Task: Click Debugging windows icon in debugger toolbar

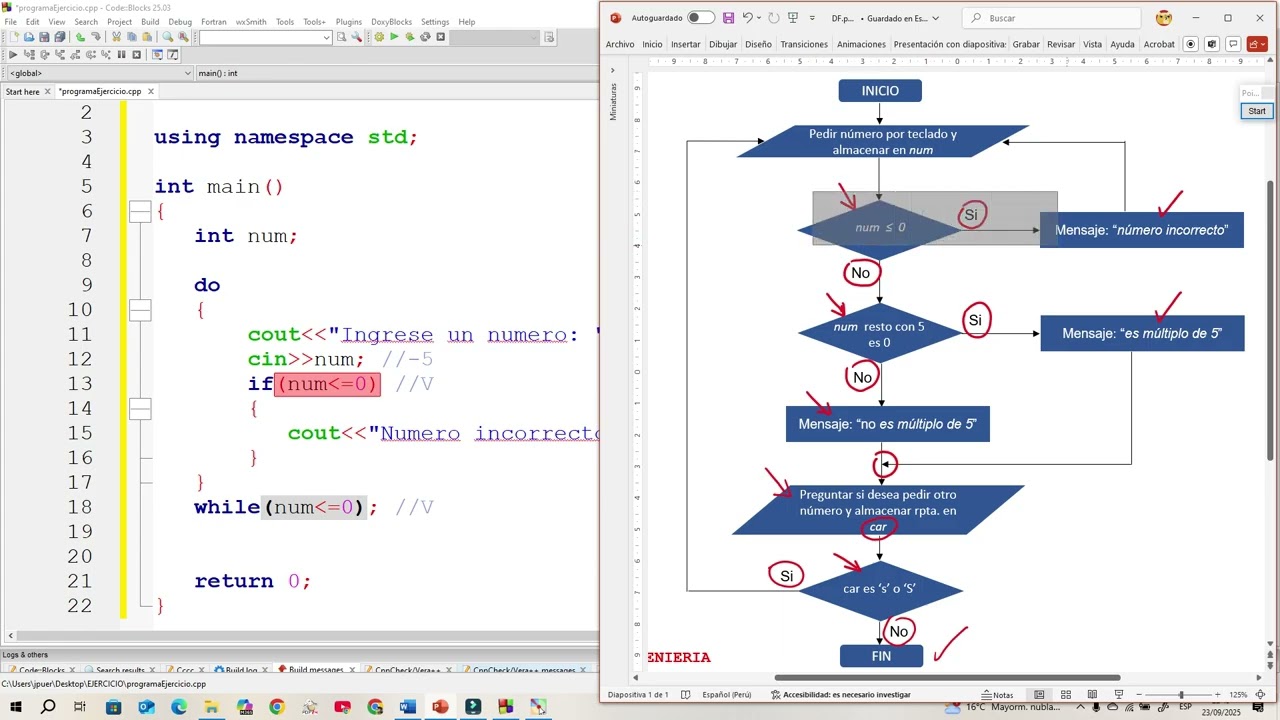Action: [157, 55]
